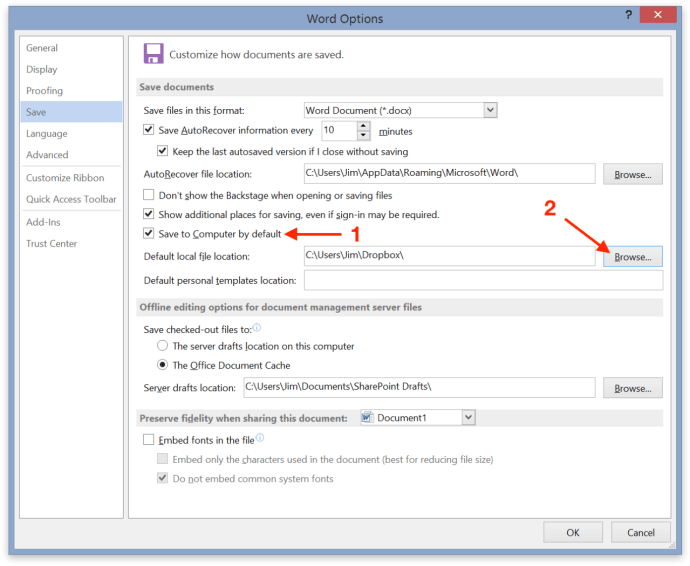Viewport: 690px width, 566px height.
Task: Click the Default local file location field
Action: tap(449, 256)
